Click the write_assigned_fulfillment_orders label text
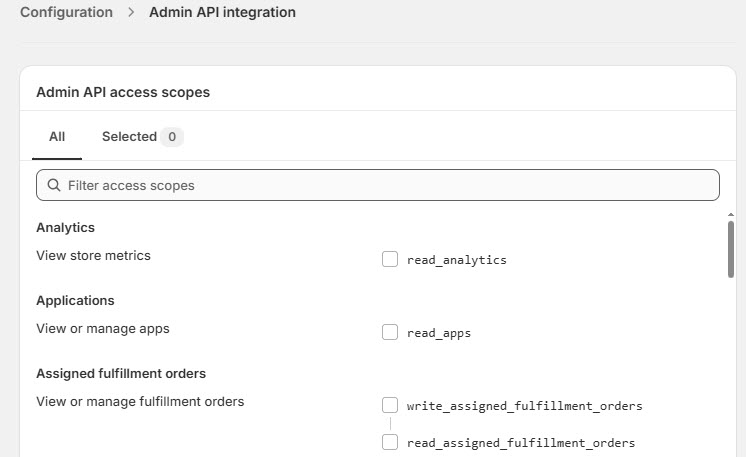 pos(524,406)
